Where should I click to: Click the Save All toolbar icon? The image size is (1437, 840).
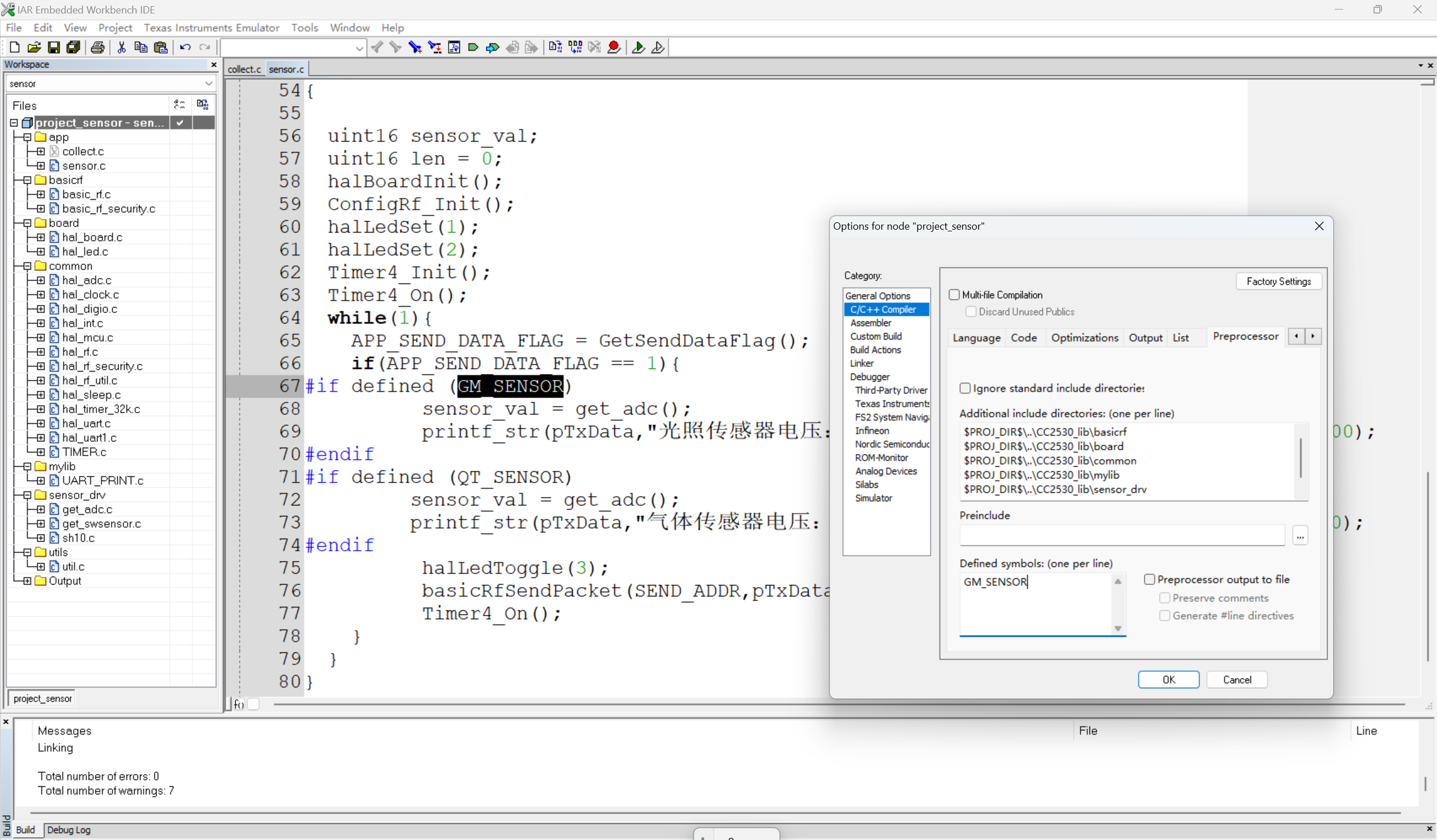(x=73, y=47)
